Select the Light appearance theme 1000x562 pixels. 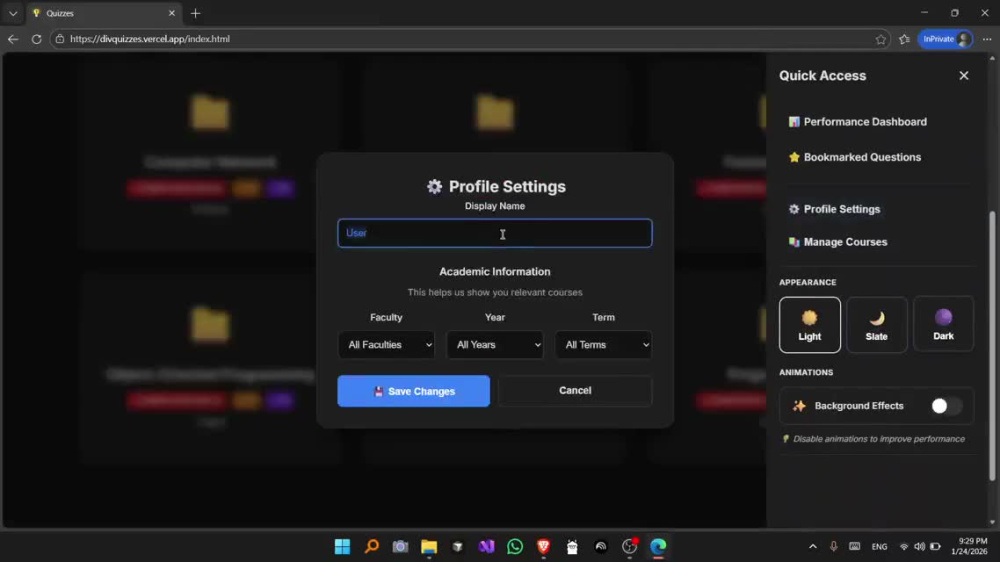coord(809,325)
